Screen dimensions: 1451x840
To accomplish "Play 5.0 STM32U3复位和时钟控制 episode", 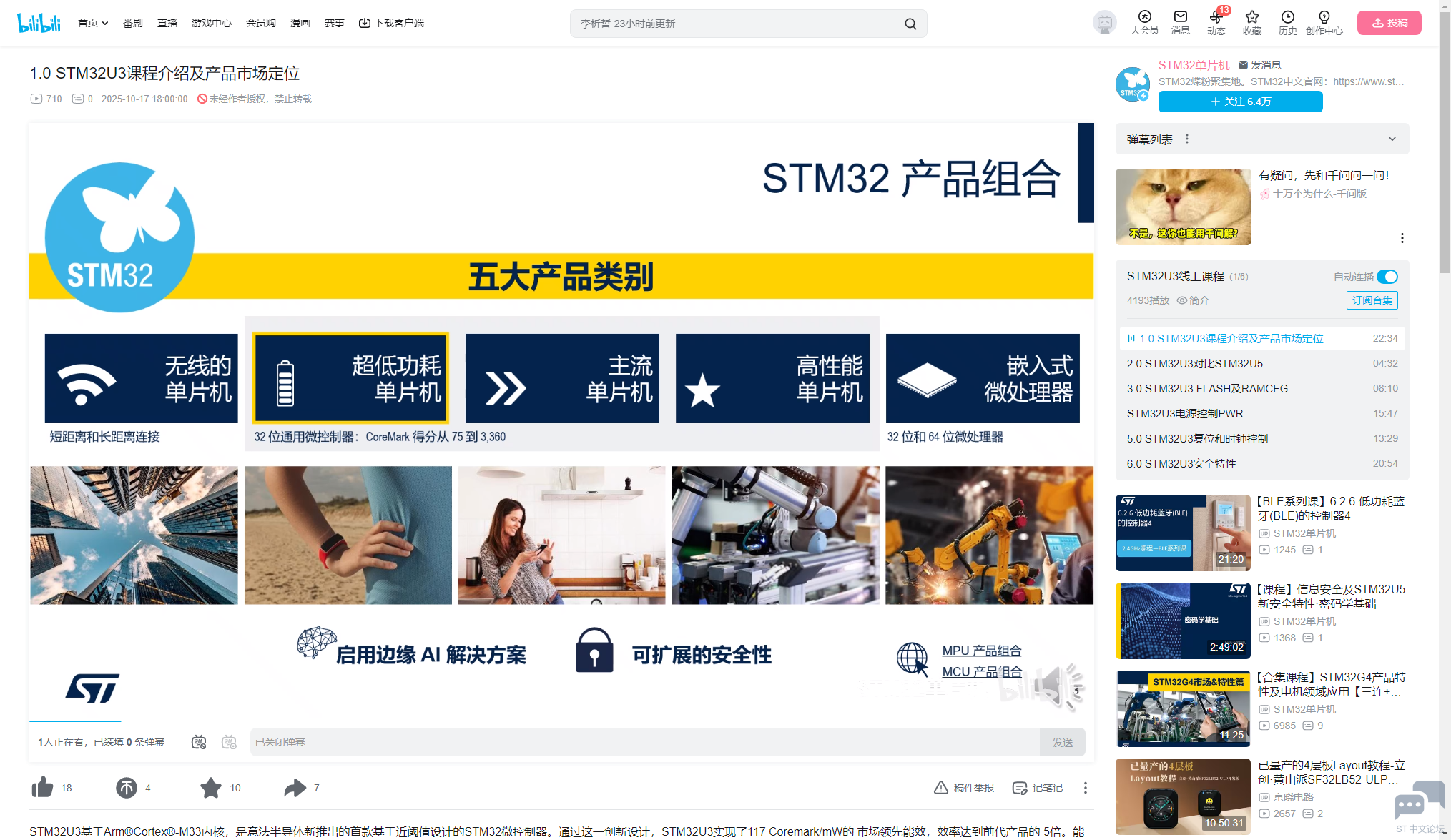I will [x=1262, y=438].
